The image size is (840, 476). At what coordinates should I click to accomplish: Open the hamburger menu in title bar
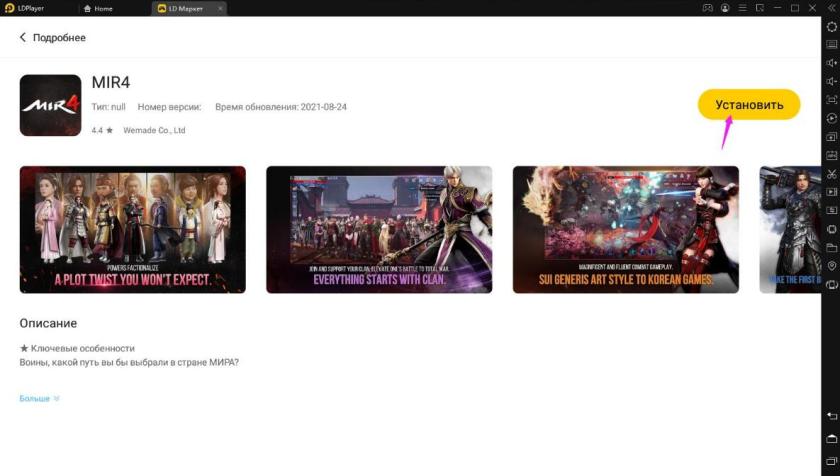pyautogui.click(x=742, y=8)
